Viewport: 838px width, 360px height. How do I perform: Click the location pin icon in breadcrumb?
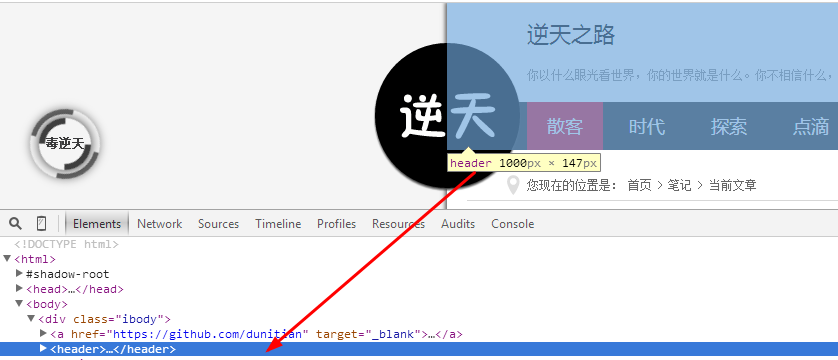point(513,185)
